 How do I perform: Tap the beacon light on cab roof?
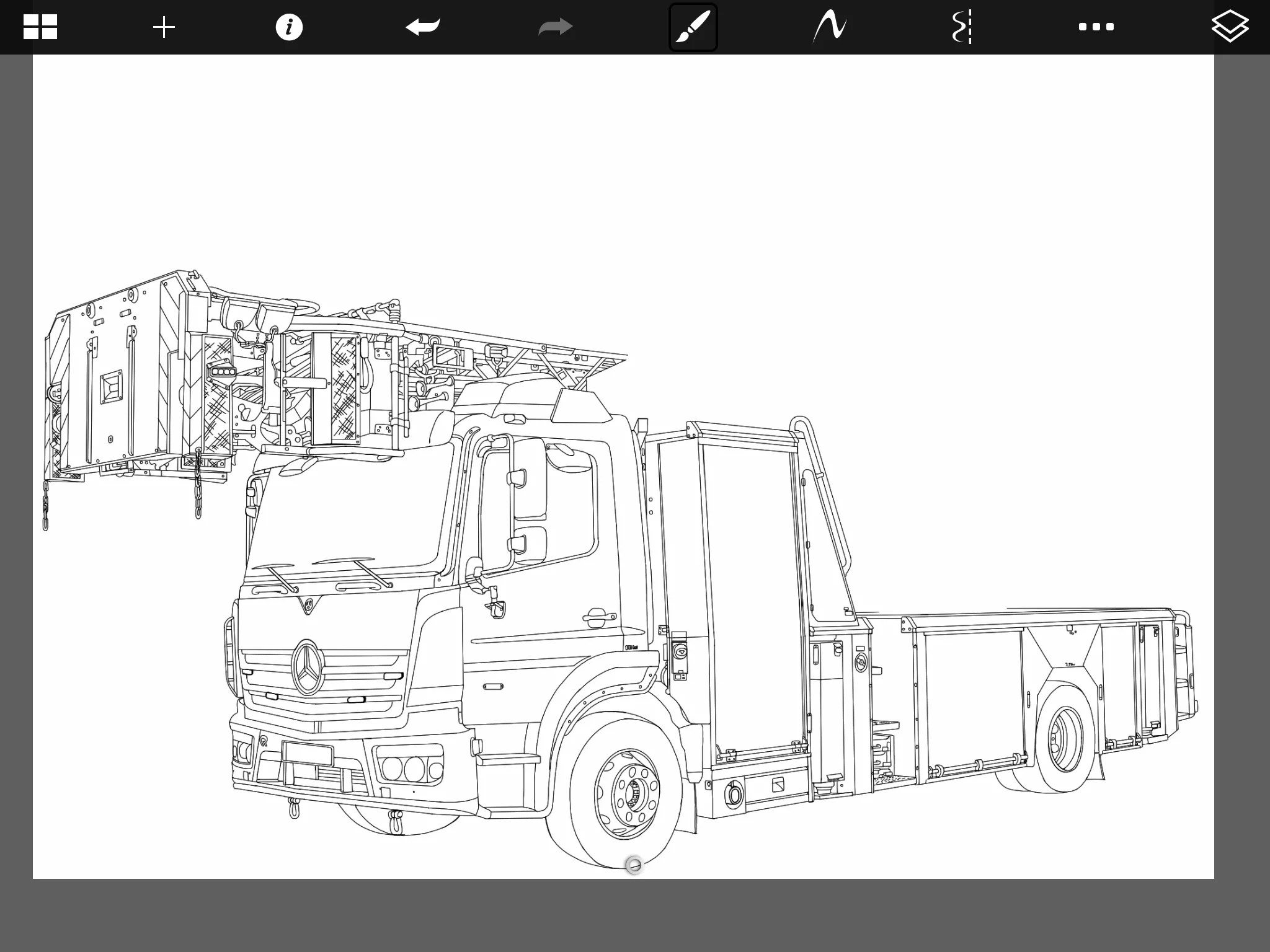(x=582, y=407)
